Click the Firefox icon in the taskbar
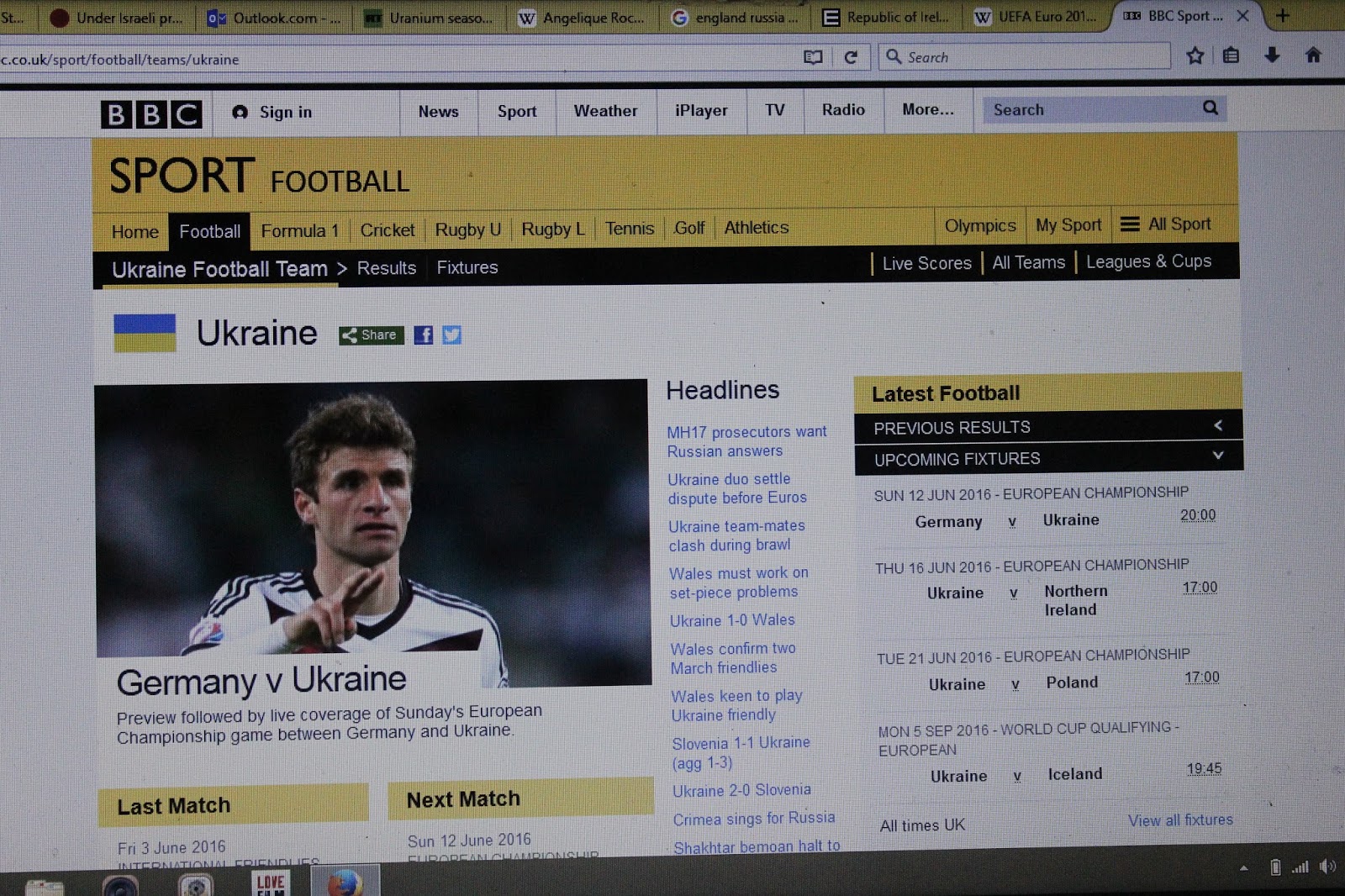 345,883
